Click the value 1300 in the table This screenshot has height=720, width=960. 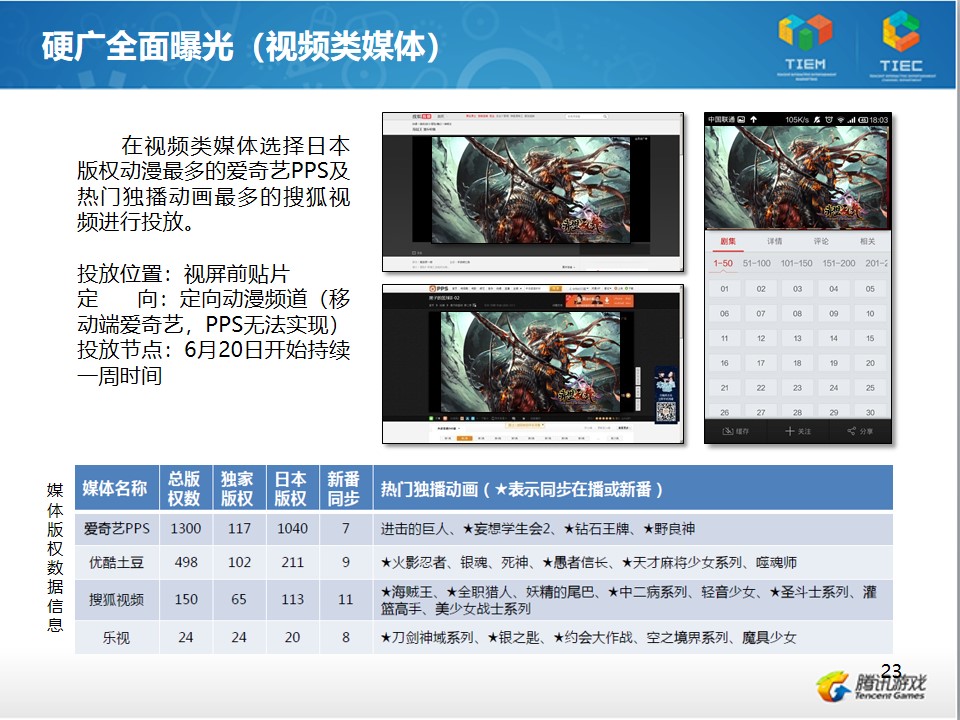click(186, 528)
